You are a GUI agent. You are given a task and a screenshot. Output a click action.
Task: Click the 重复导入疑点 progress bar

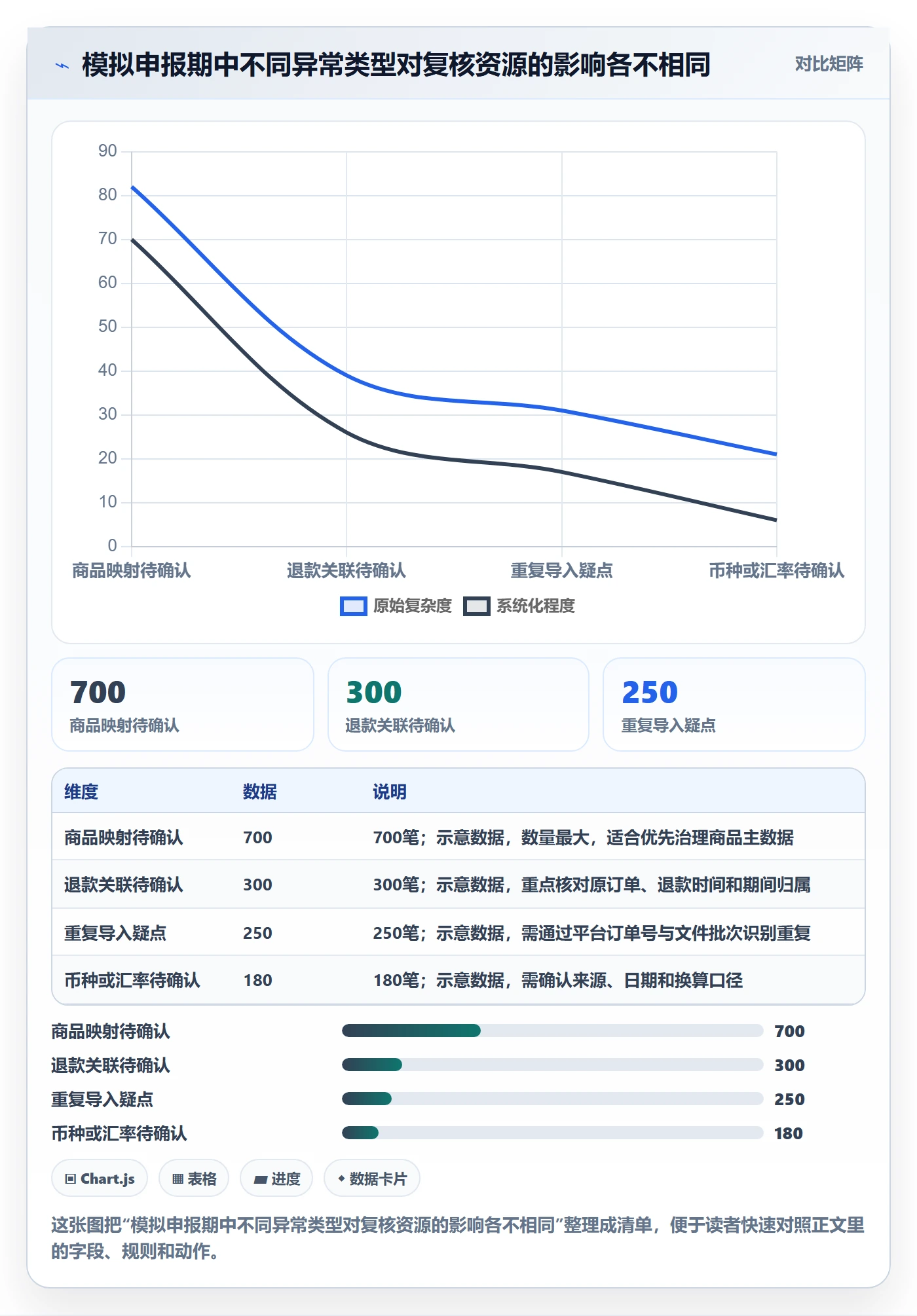tap(553, 1099)
